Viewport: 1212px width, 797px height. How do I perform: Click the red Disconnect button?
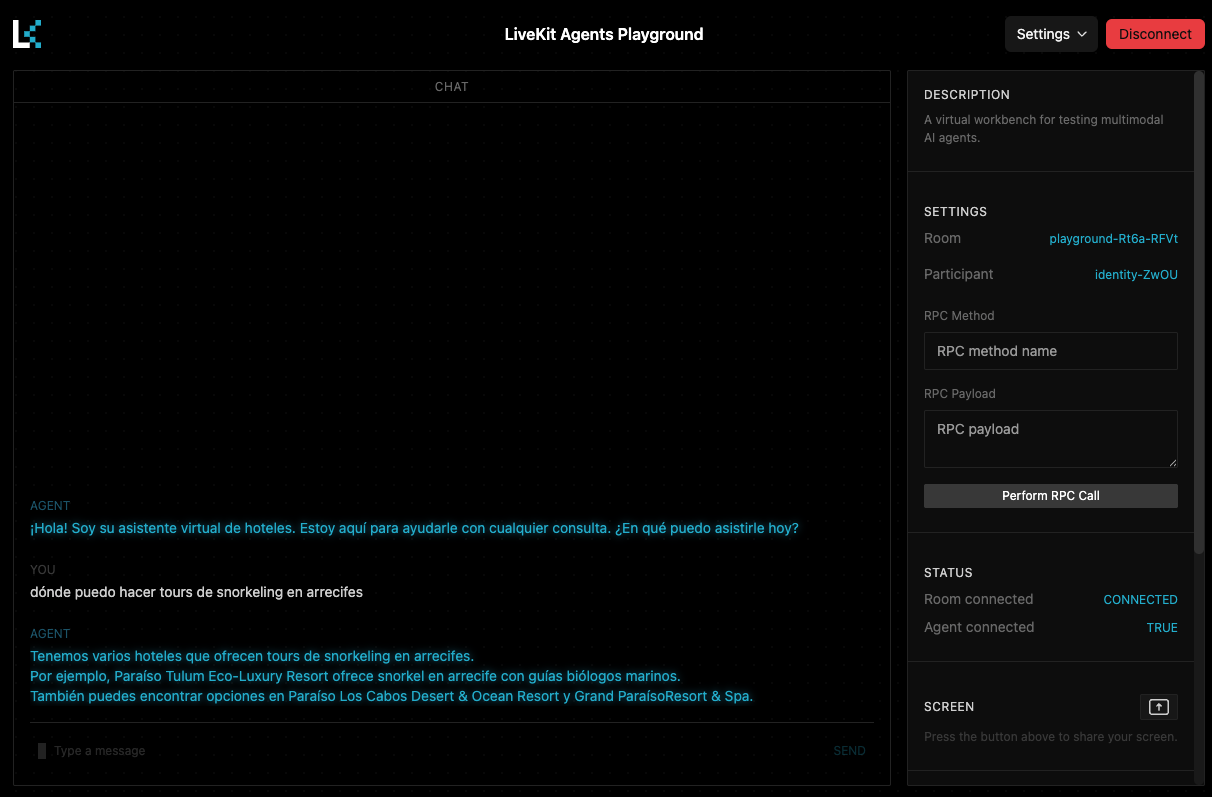[x=1155, y=34]
